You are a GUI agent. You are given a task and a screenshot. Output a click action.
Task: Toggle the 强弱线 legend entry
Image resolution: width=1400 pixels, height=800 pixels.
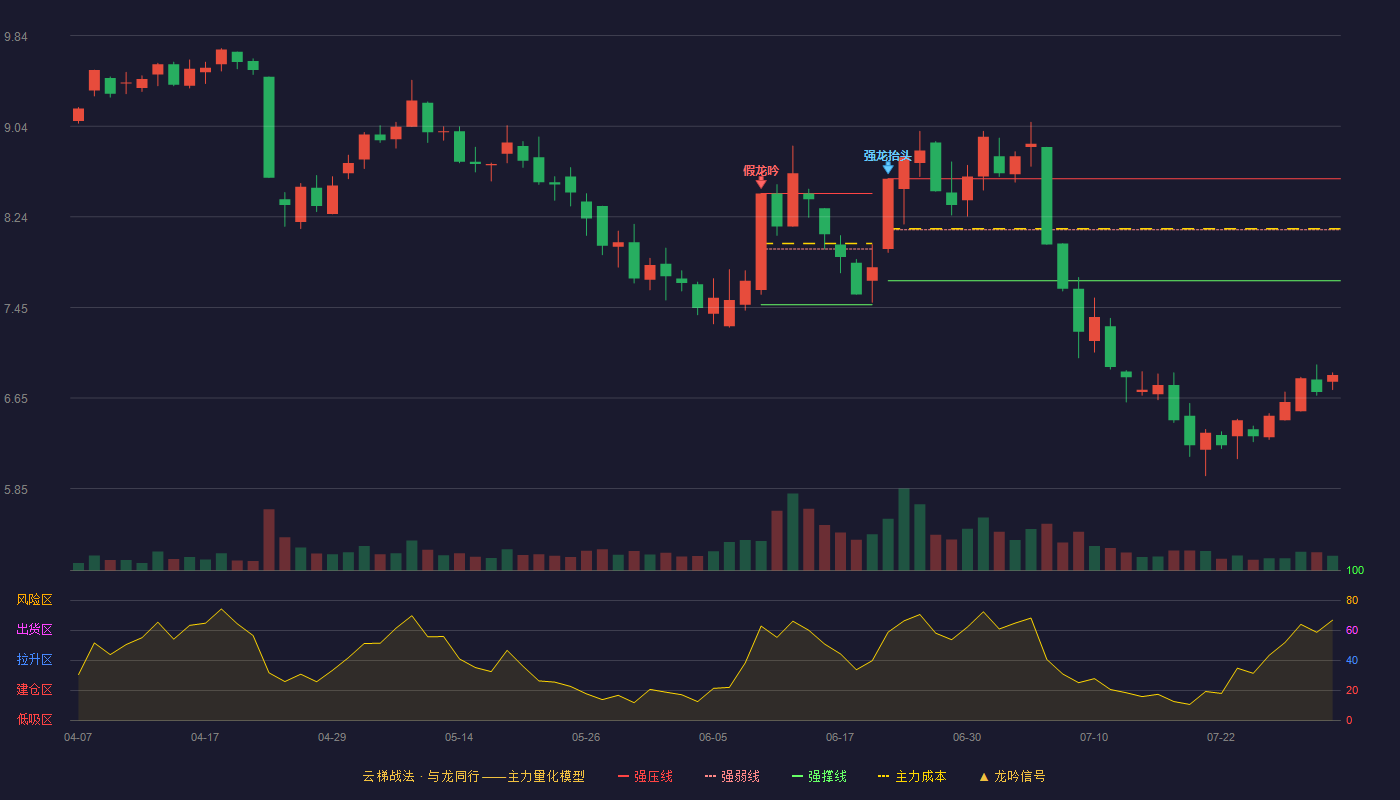(732, 776)
